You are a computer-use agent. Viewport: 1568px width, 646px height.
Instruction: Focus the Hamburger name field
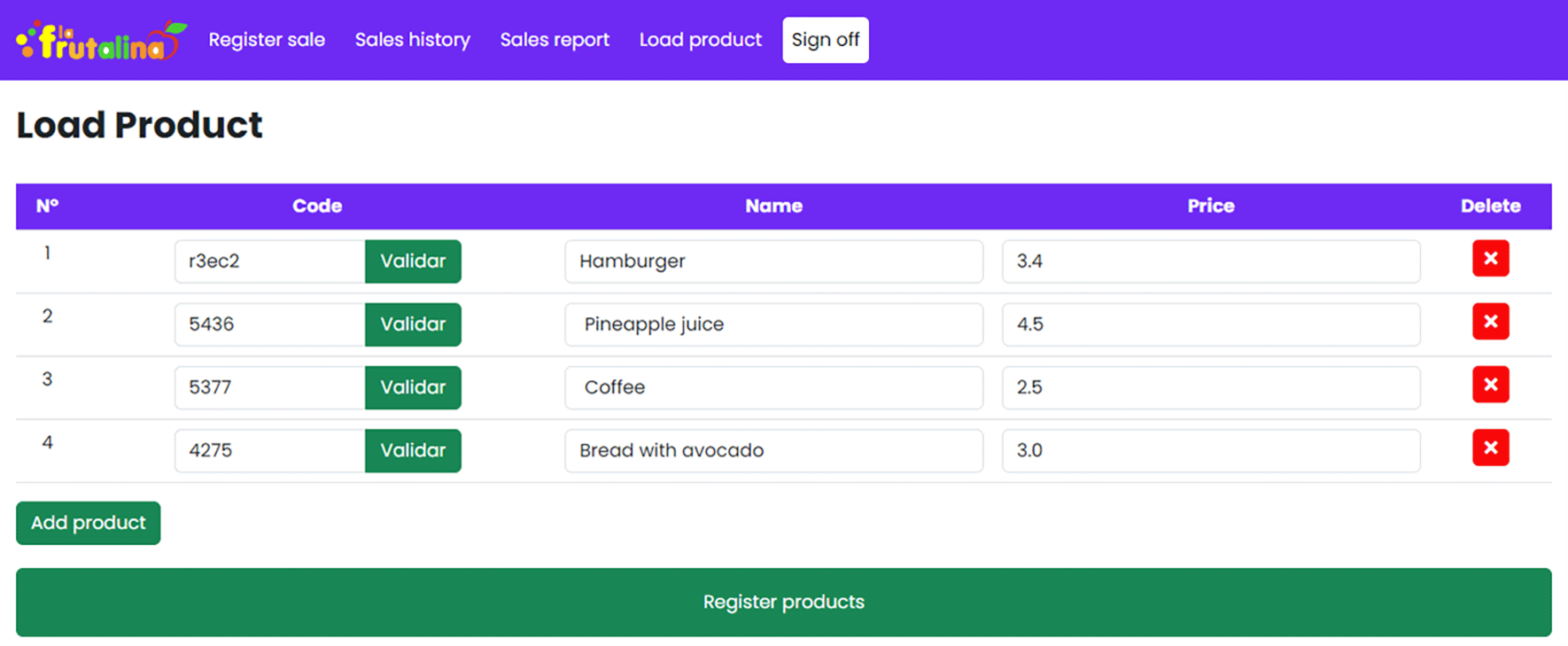click(773, 261)
